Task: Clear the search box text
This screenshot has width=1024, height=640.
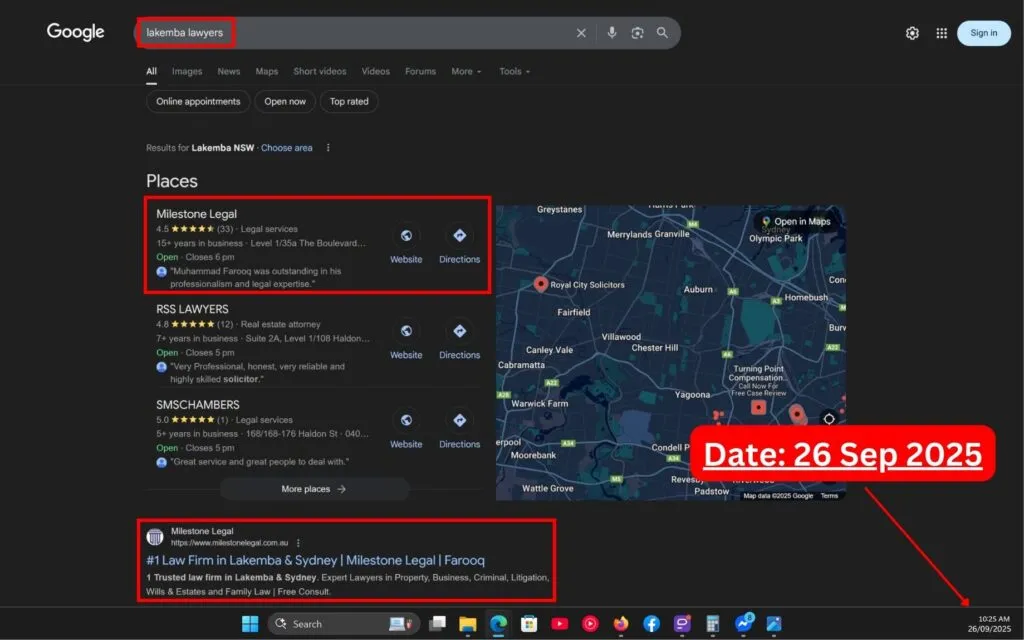Action: click(x=581, y=33)
